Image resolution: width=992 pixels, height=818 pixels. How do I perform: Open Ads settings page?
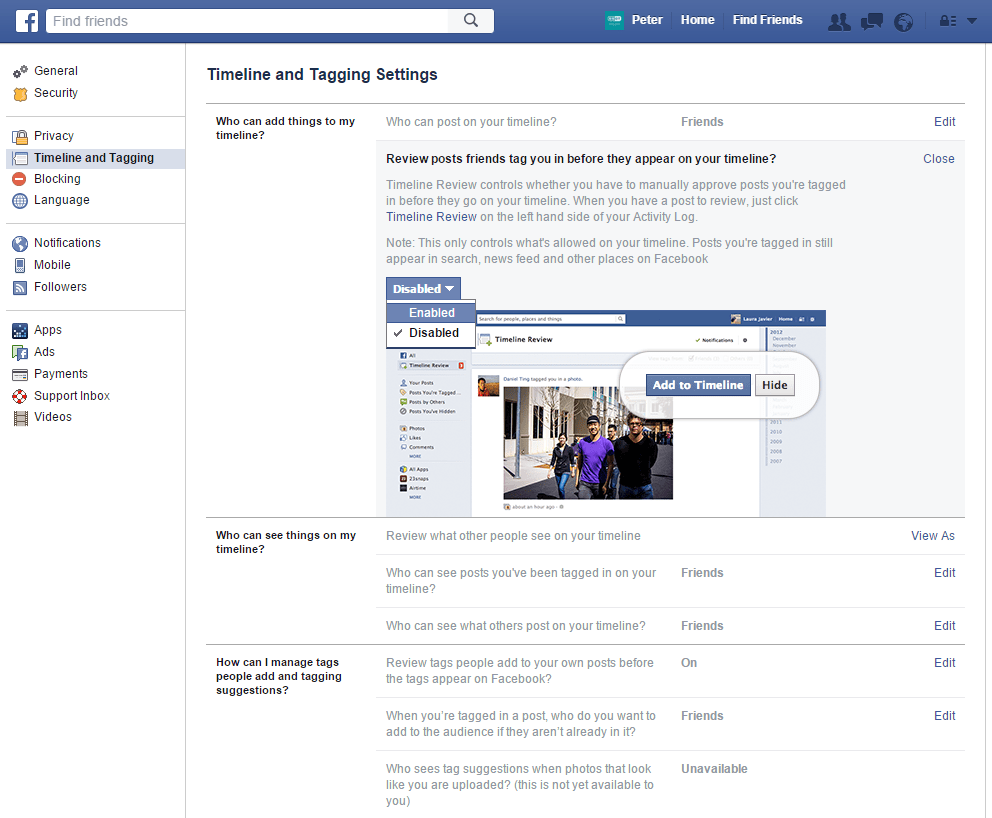click(44, 352)
